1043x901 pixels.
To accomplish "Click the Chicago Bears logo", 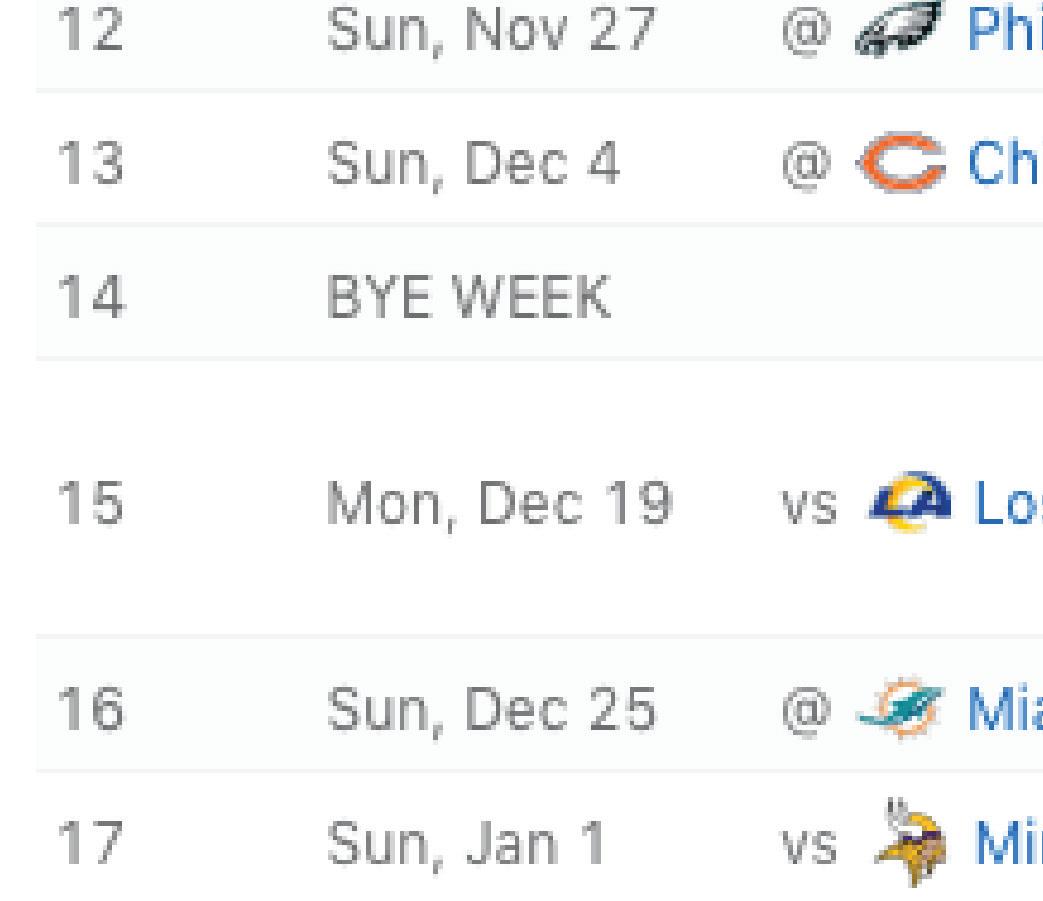I will point(902,162).
